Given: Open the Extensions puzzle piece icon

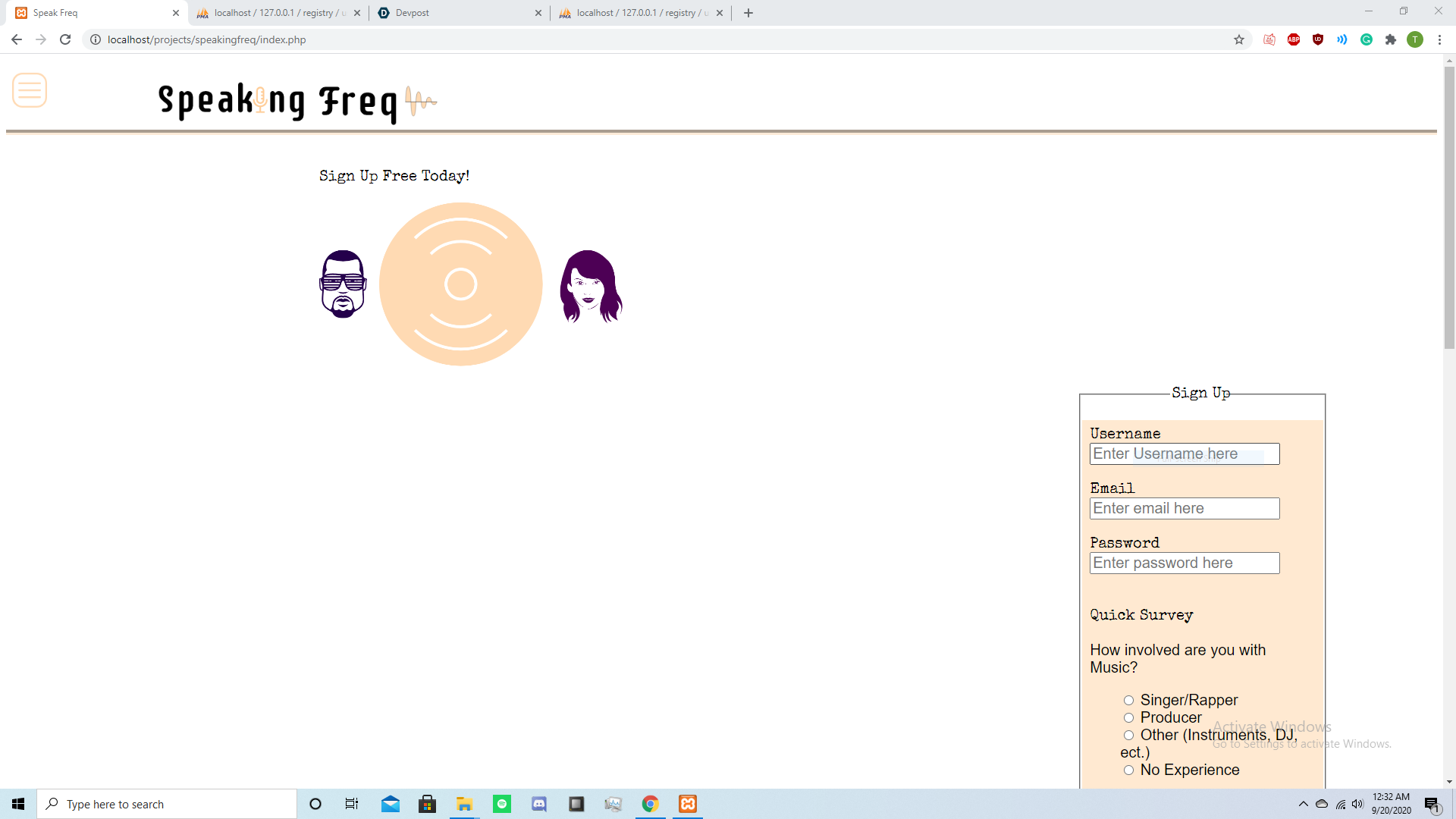Looking at the screenshot, I should (x=1391, y=39).
